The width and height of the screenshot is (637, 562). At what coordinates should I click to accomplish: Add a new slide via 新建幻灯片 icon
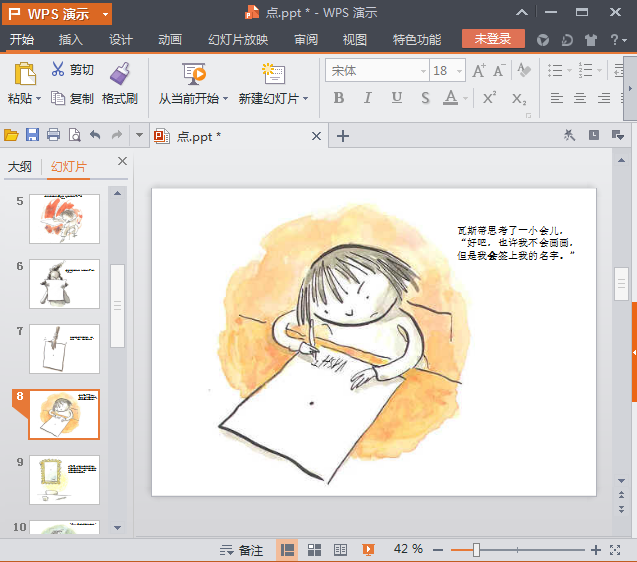(273, 74)
